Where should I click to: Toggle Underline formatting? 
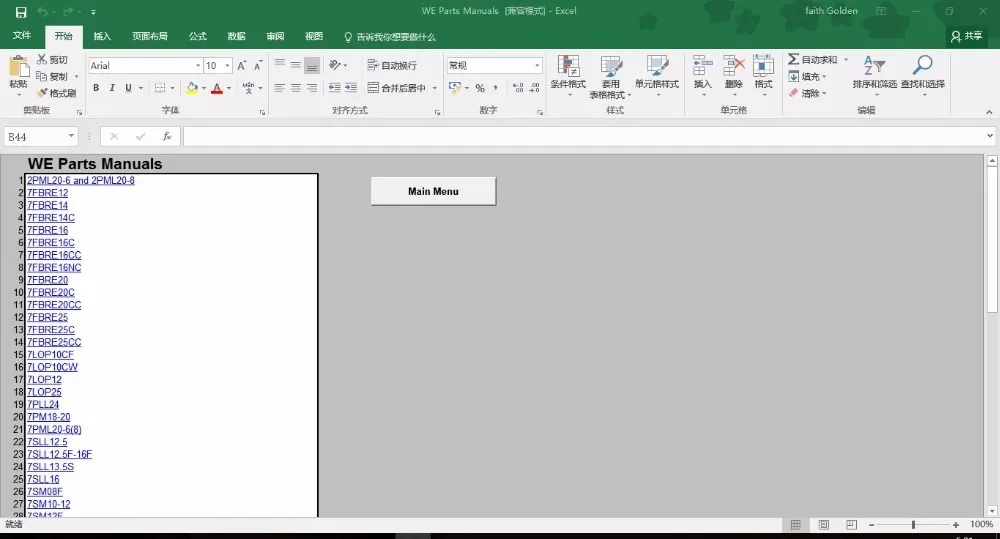click(x=128, y=88)
